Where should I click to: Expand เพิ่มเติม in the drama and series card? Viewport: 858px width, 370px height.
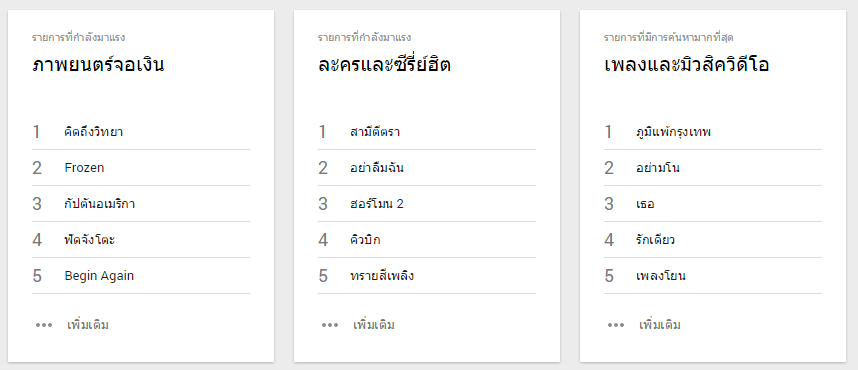374,325
